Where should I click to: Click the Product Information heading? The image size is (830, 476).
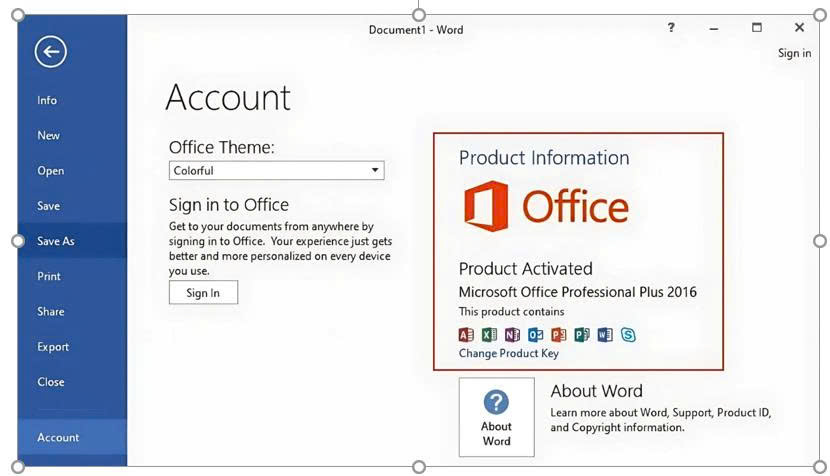544,158
